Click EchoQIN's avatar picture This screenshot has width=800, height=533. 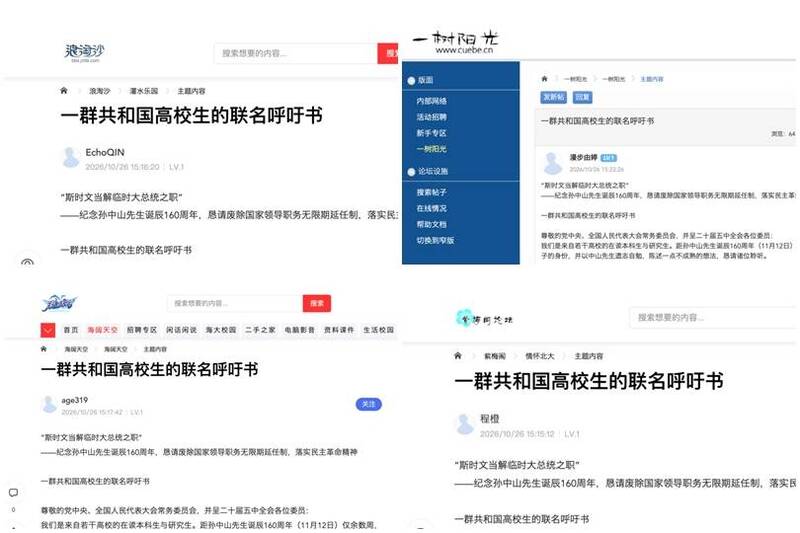pos(70,158)
